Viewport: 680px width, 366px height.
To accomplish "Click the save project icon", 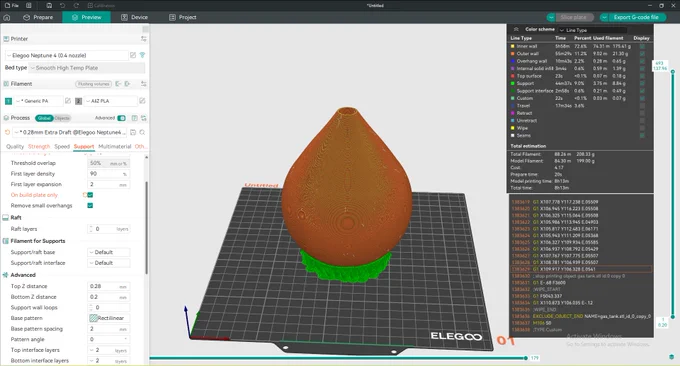I will [x=49, y=5].
